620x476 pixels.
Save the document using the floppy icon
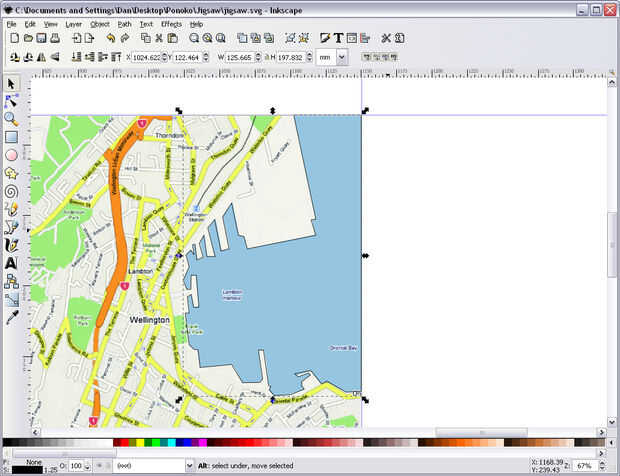coord(41,38)
